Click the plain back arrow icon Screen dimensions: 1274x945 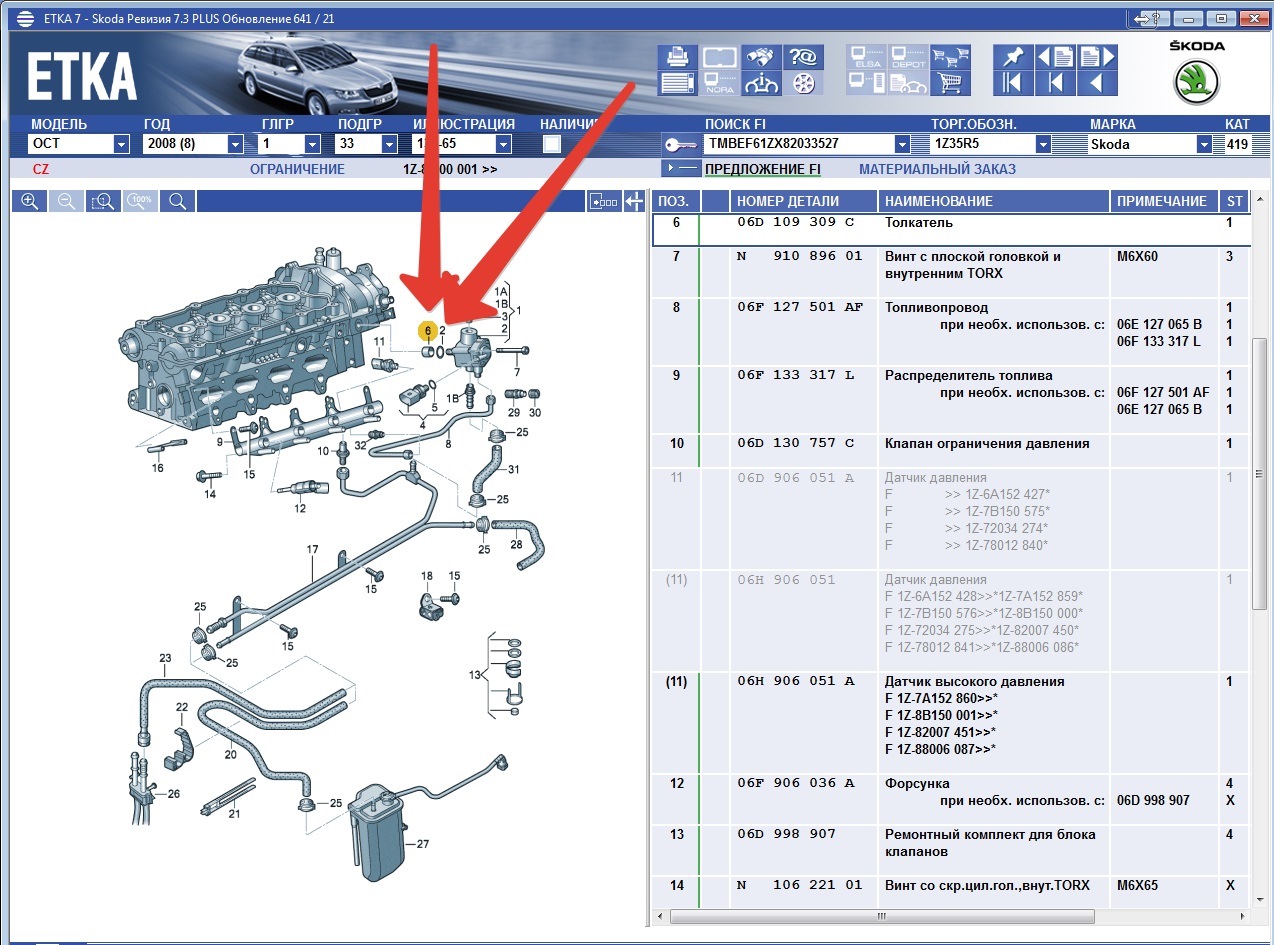coord(1097,83)
